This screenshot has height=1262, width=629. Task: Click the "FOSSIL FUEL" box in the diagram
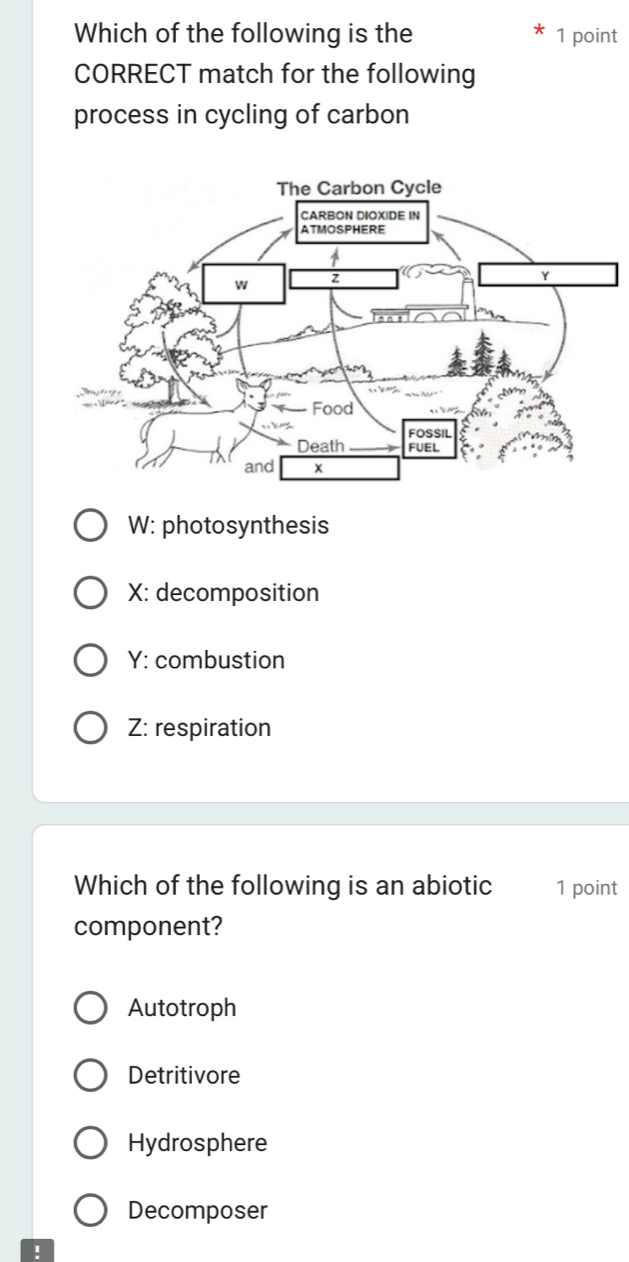(x=430, y=438)
